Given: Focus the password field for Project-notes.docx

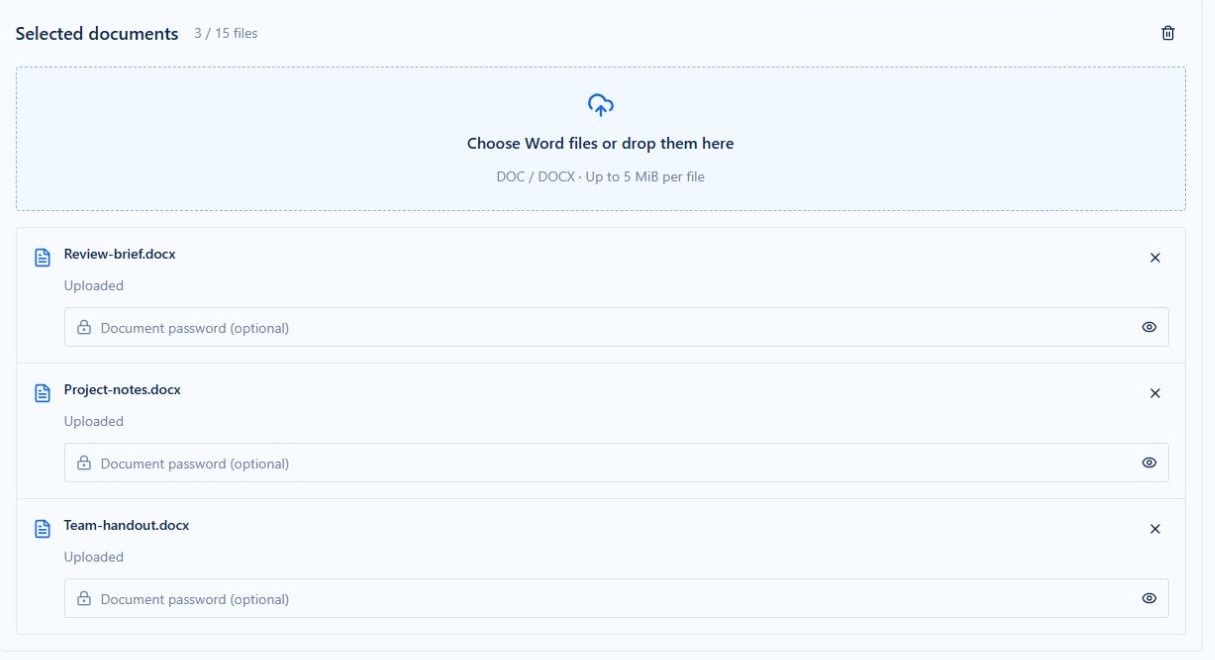Looking at the screenshot, I should 616,463.
